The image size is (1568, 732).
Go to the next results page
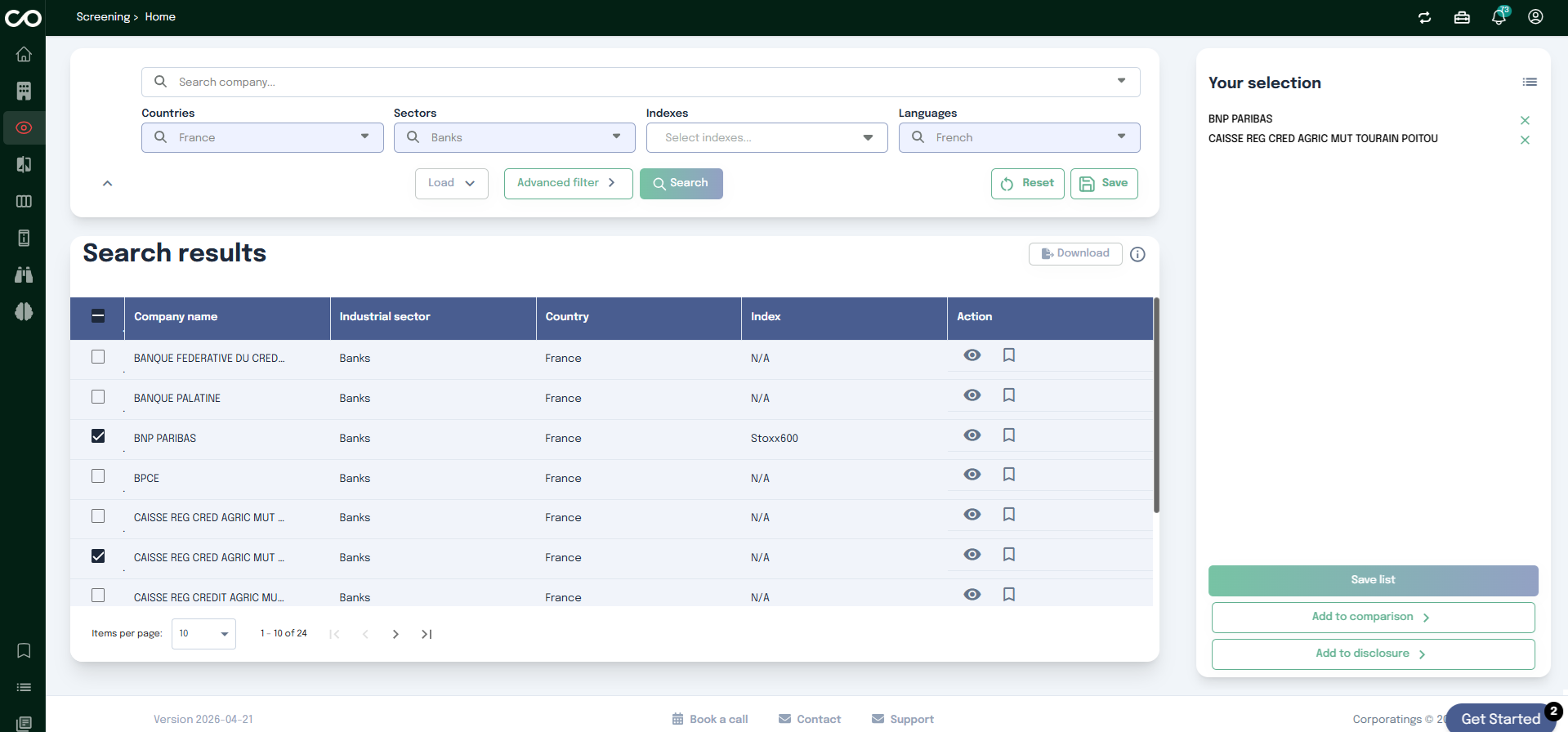click(395, 634)
